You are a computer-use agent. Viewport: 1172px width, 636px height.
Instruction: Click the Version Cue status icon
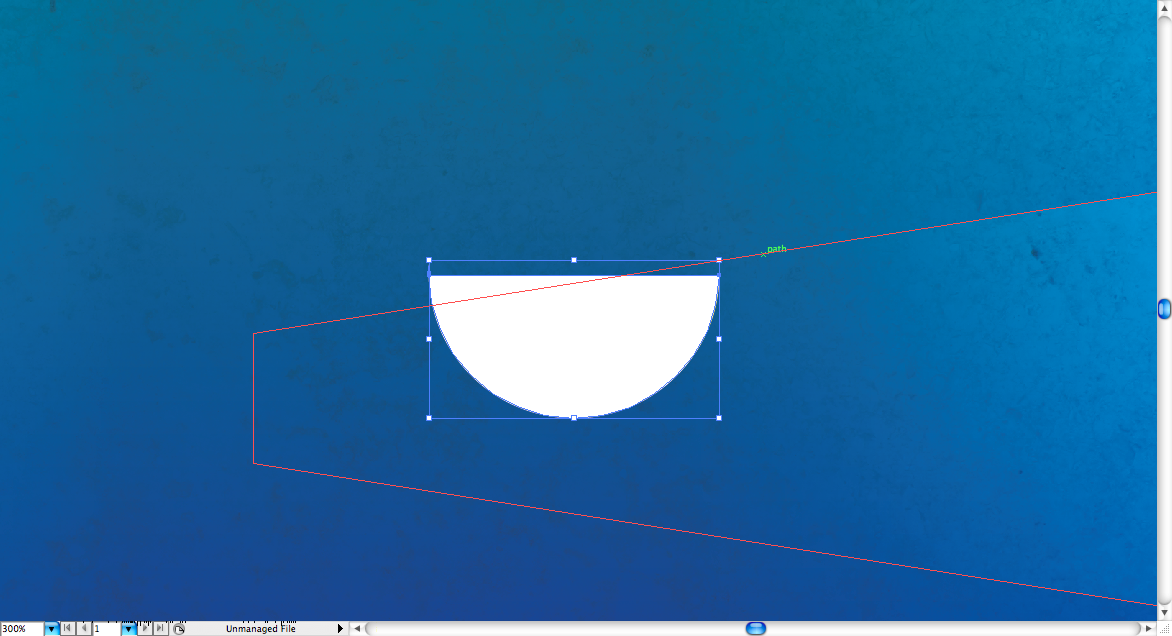click(x=179, y=629)
